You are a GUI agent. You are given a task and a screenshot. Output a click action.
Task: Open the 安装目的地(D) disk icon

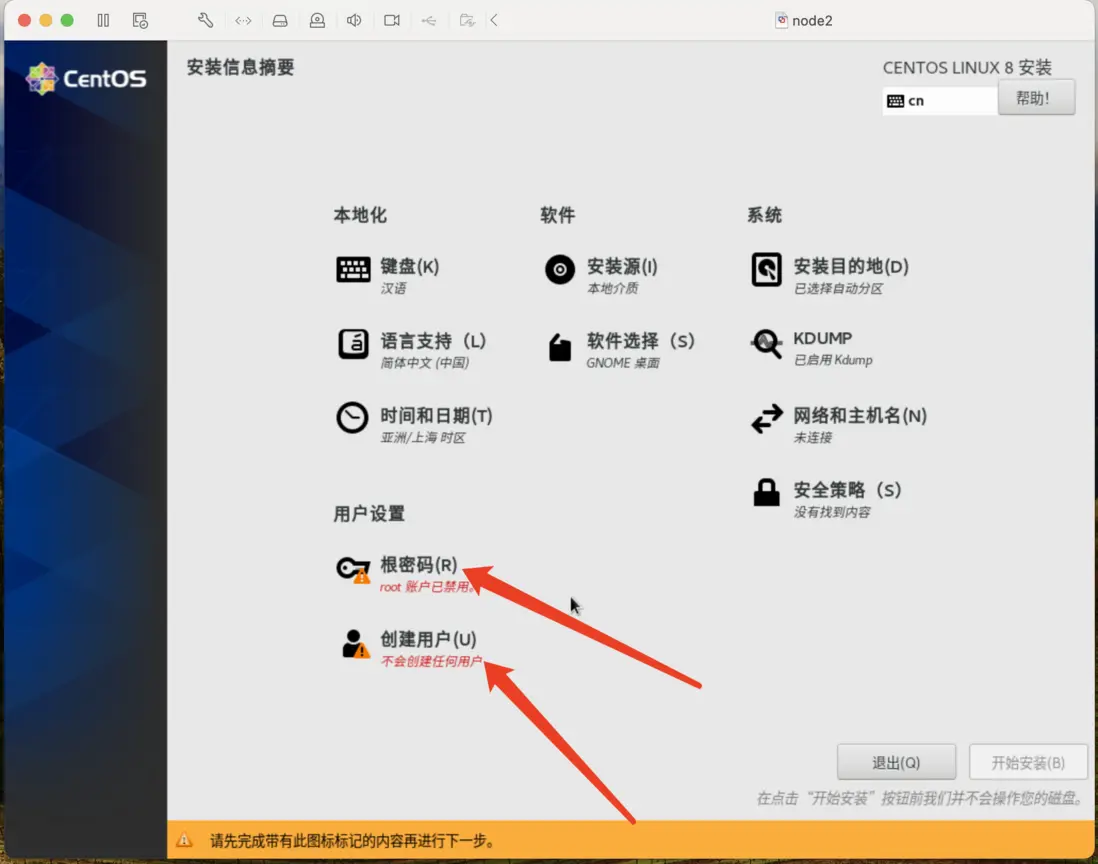[x=766, y=270]
